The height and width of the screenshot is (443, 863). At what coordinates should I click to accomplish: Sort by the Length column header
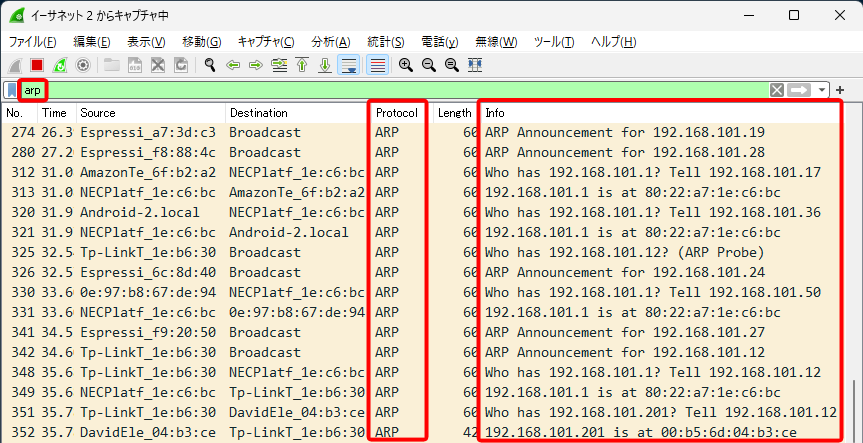[455, 113]
